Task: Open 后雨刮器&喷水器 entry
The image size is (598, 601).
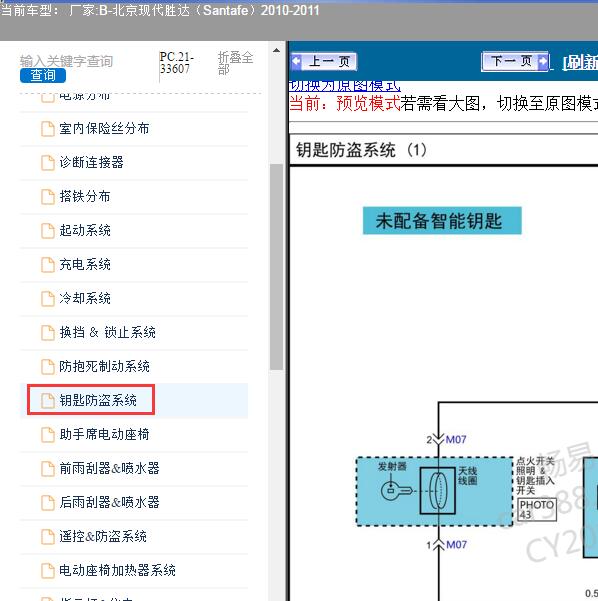Action: 109,502
